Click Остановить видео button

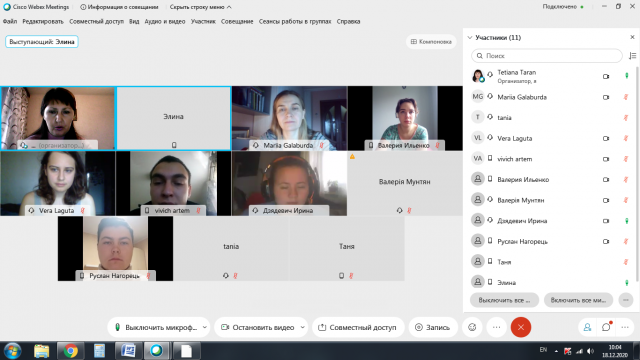[257, 327]
